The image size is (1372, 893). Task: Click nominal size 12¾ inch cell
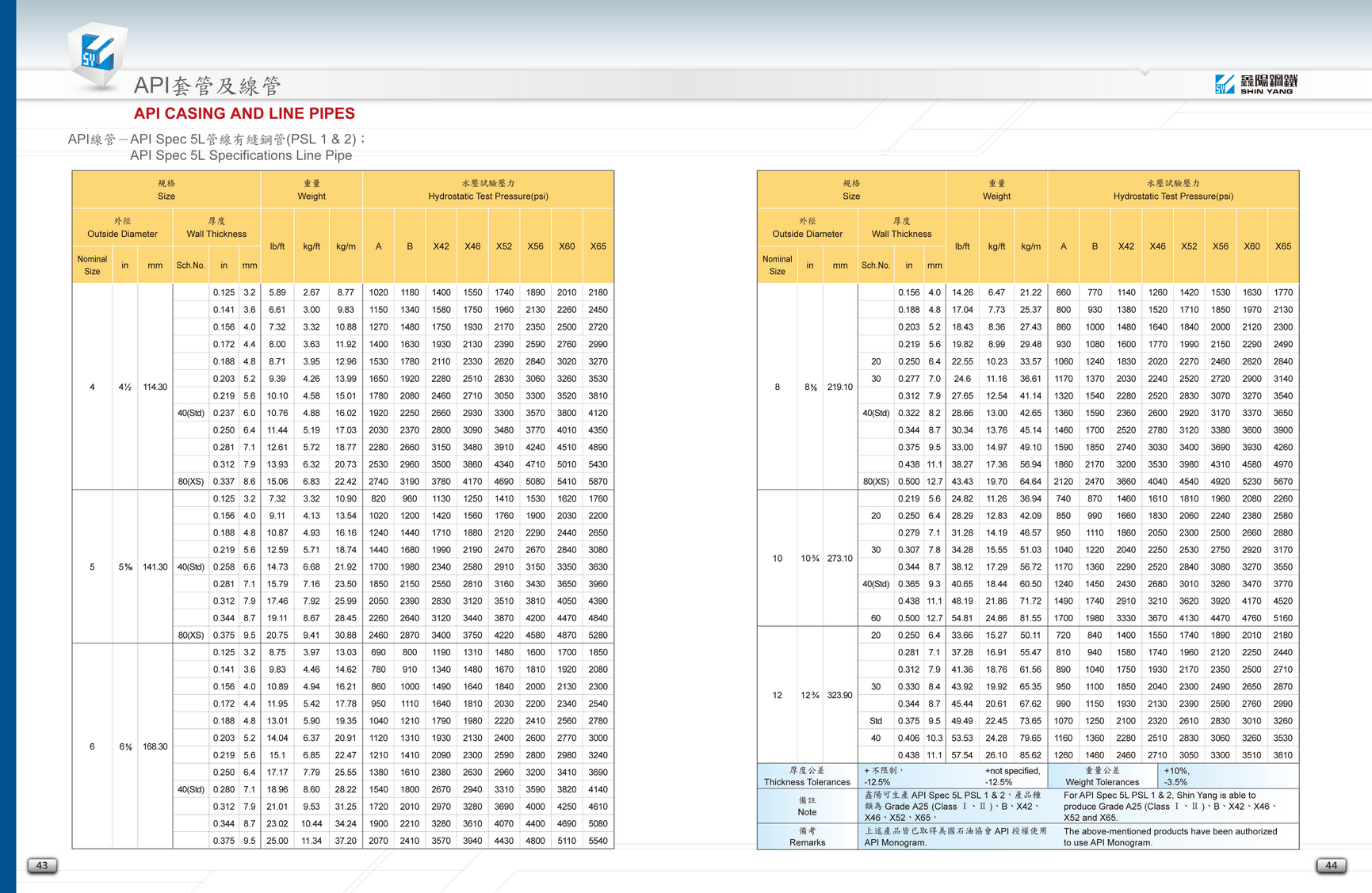[809, 695]
